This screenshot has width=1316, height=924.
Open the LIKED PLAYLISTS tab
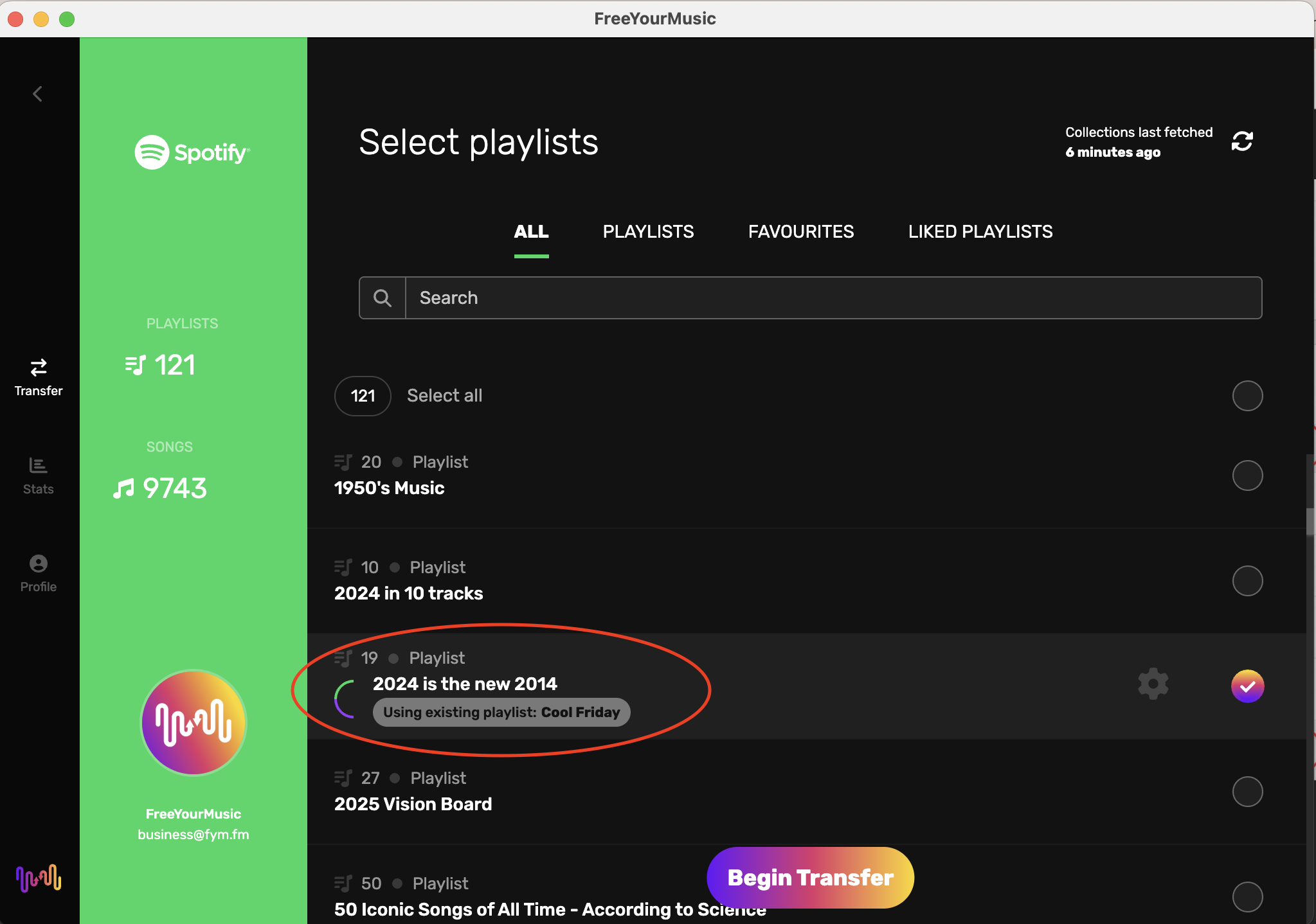[x=980, y=232]
